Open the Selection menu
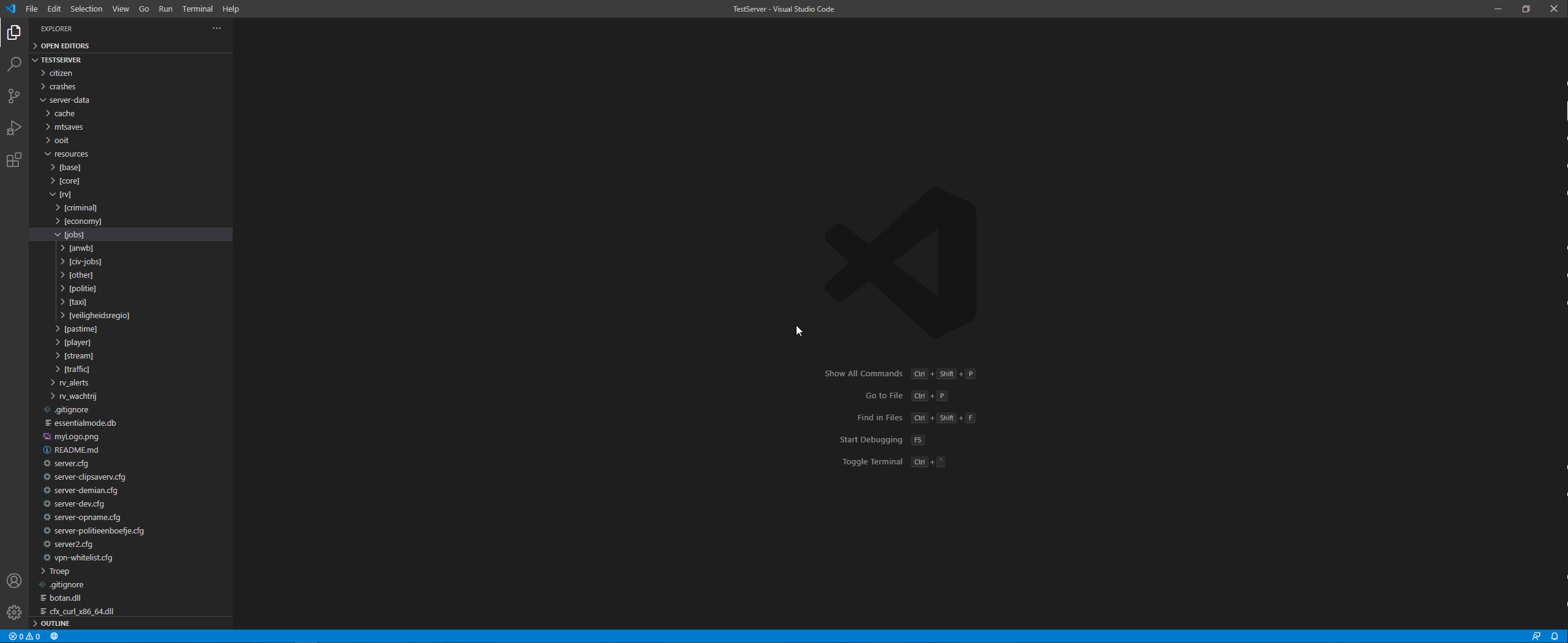This screenshot has height=643, width=1568. (x=86, y=9)
